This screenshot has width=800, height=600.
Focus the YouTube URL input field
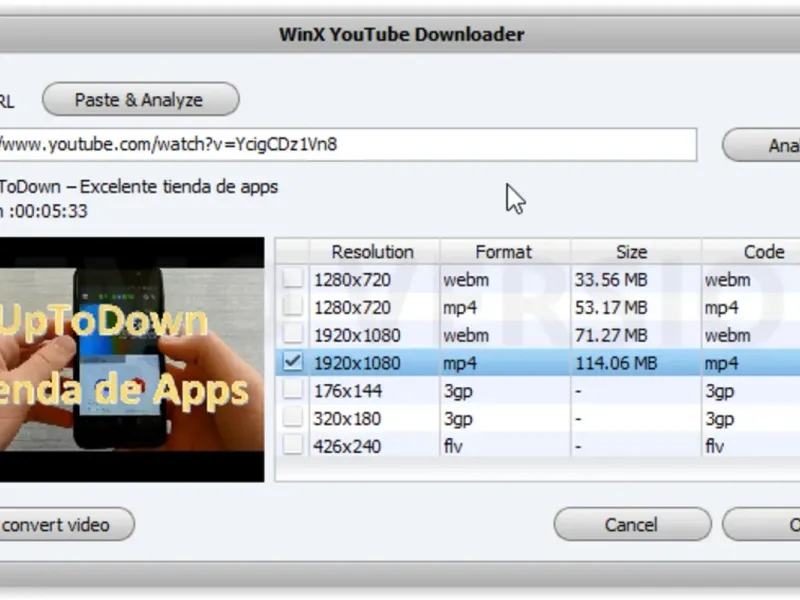(348, 145)
